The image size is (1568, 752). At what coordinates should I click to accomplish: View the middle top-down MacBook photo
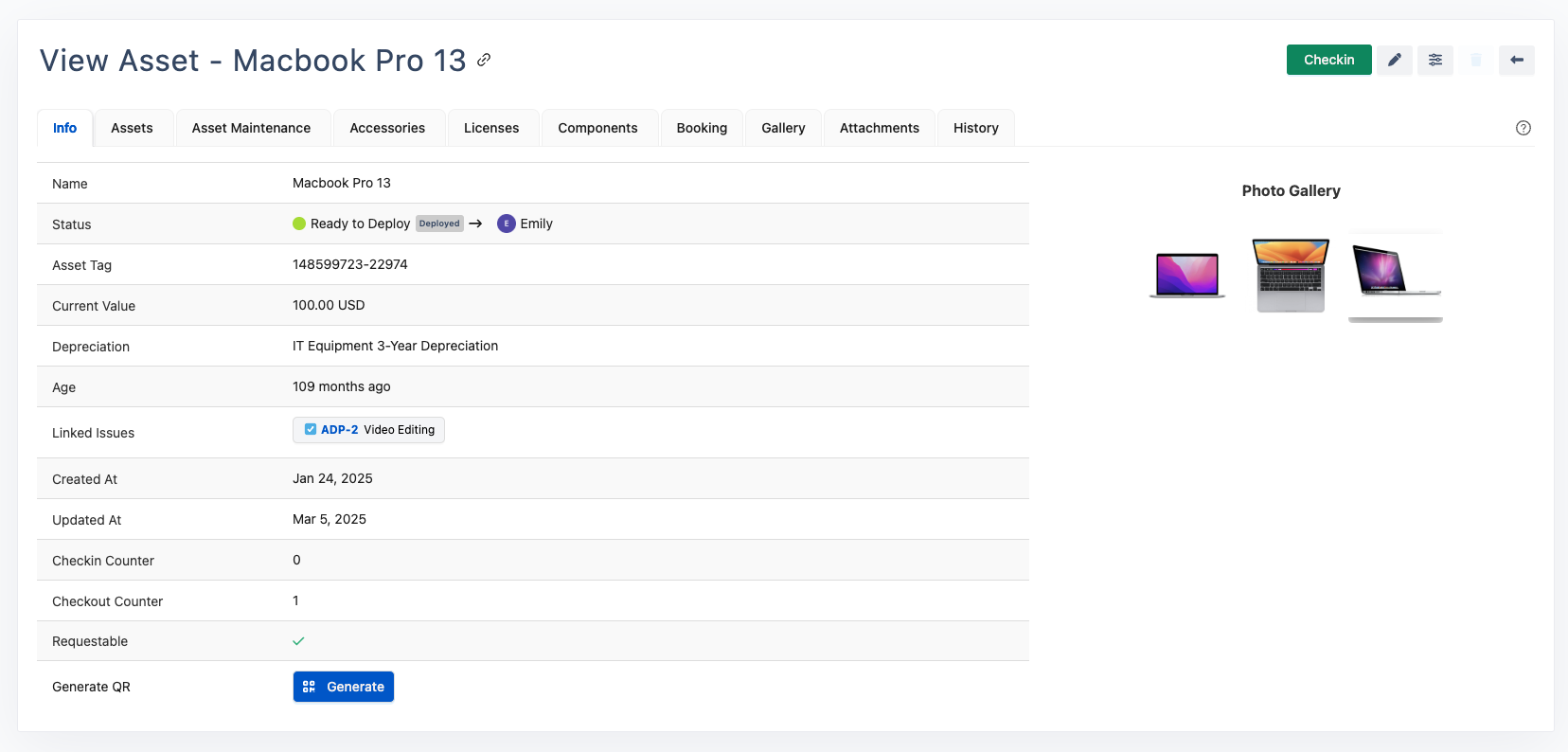(1291, 275)
